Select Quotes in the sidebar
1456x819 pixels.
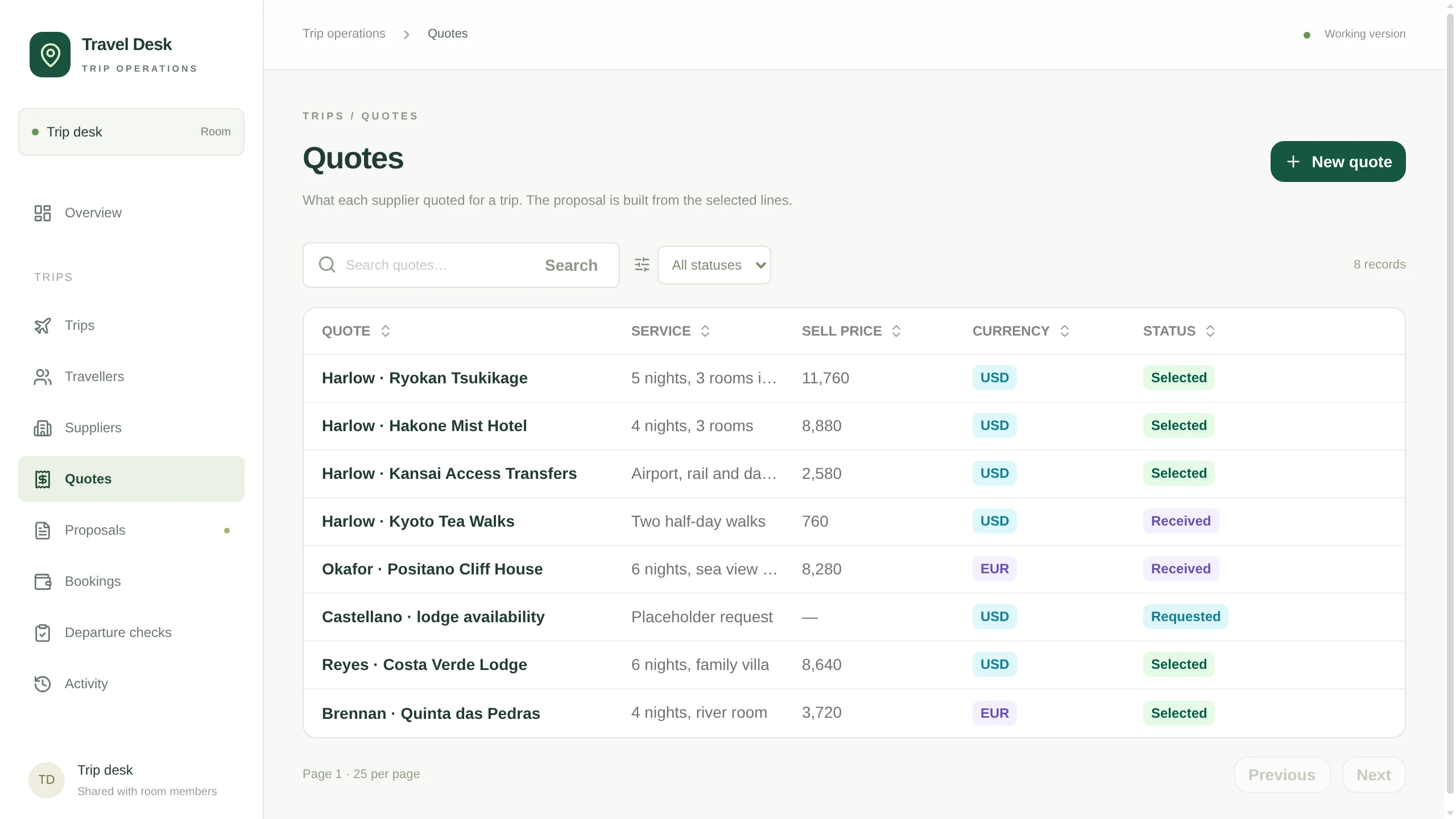click(x=131, y=479)
